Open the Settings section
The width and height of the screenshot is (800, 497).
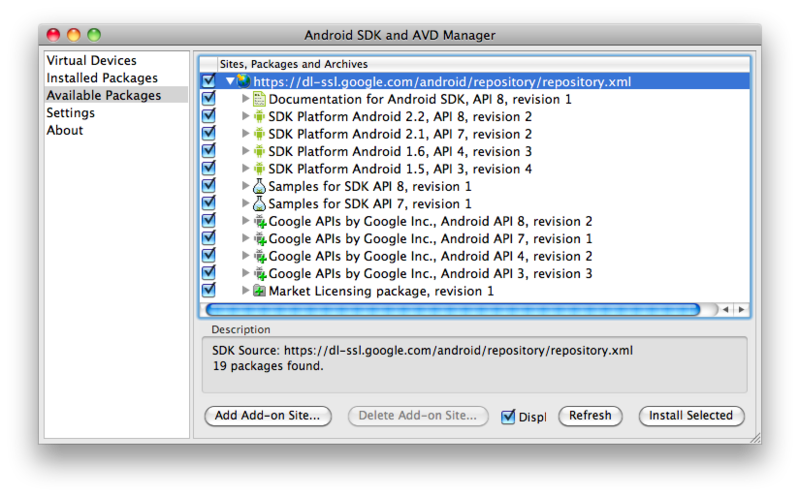(70, 112)
